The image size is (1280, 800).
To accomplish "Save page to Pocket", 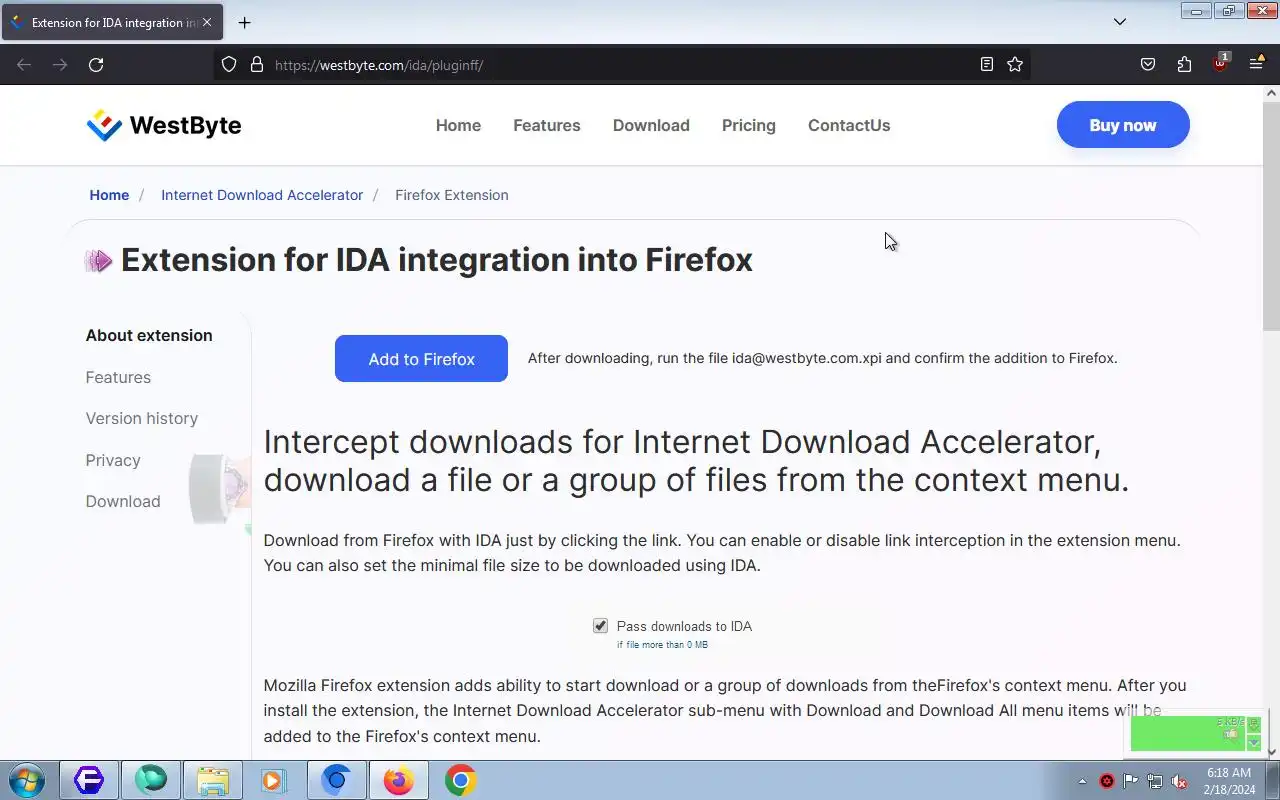I will point(1148,64).
